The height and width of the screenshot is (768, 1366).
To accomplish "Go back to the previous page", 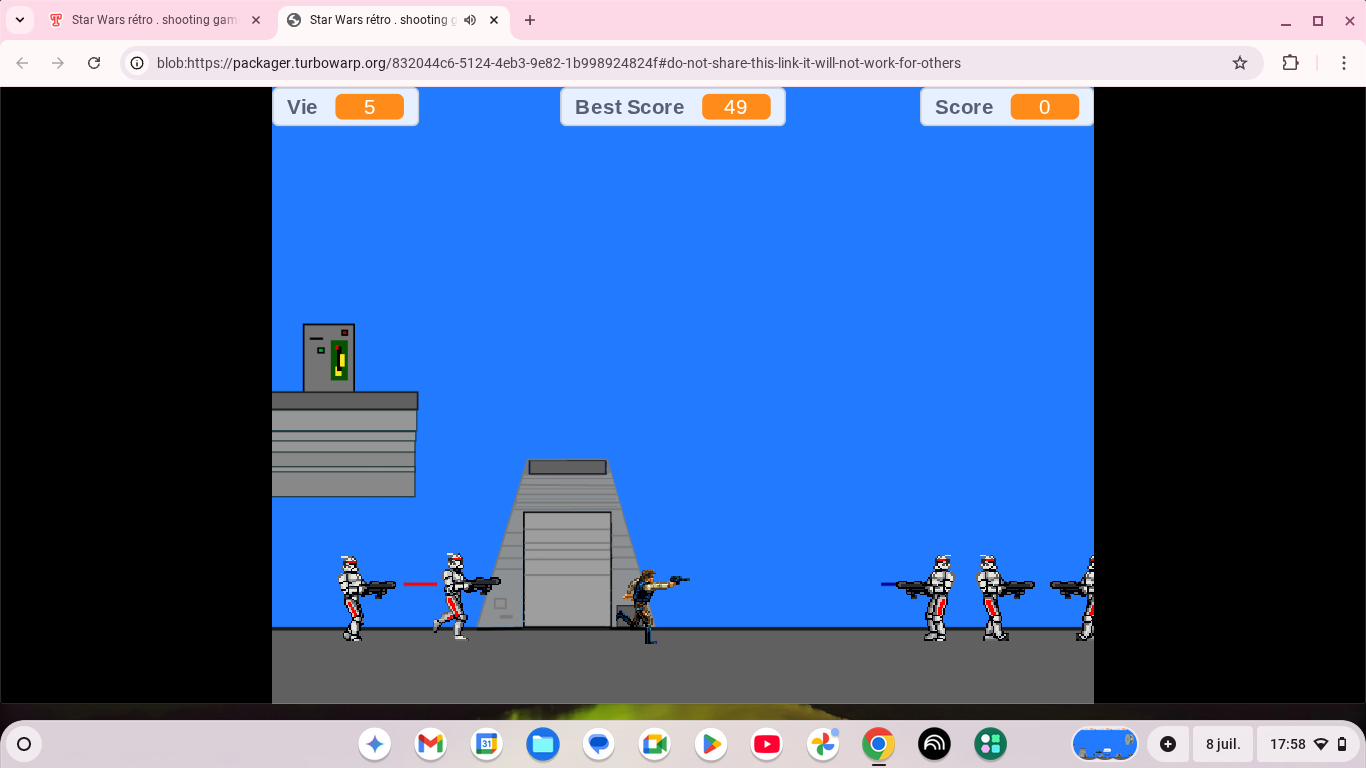I will click(22, 63).
